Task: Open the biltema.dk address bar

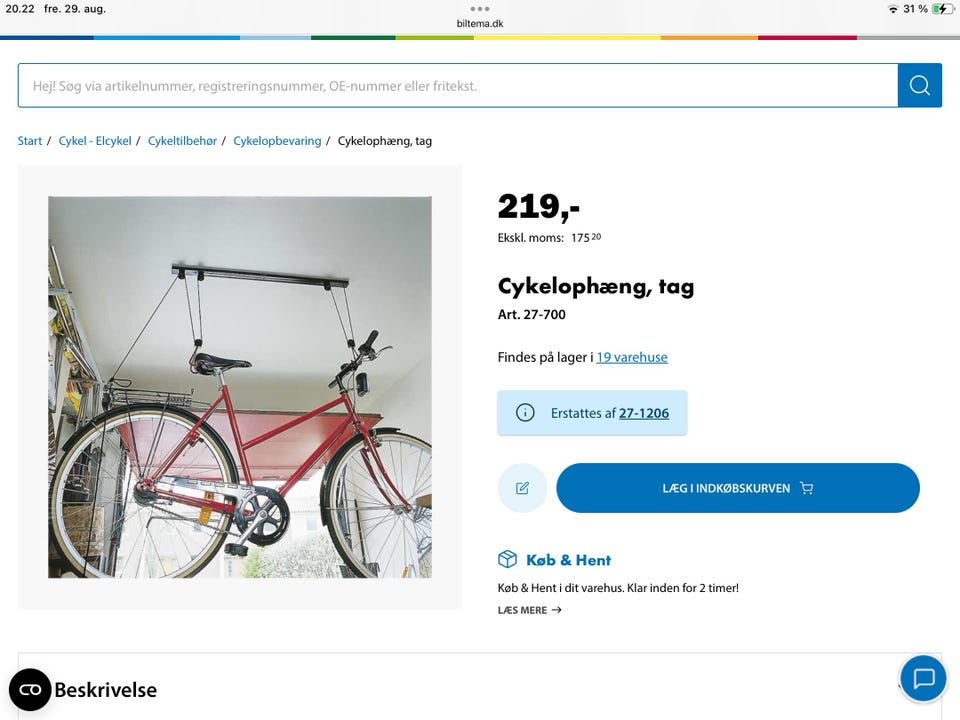Action: pos(479,22)
